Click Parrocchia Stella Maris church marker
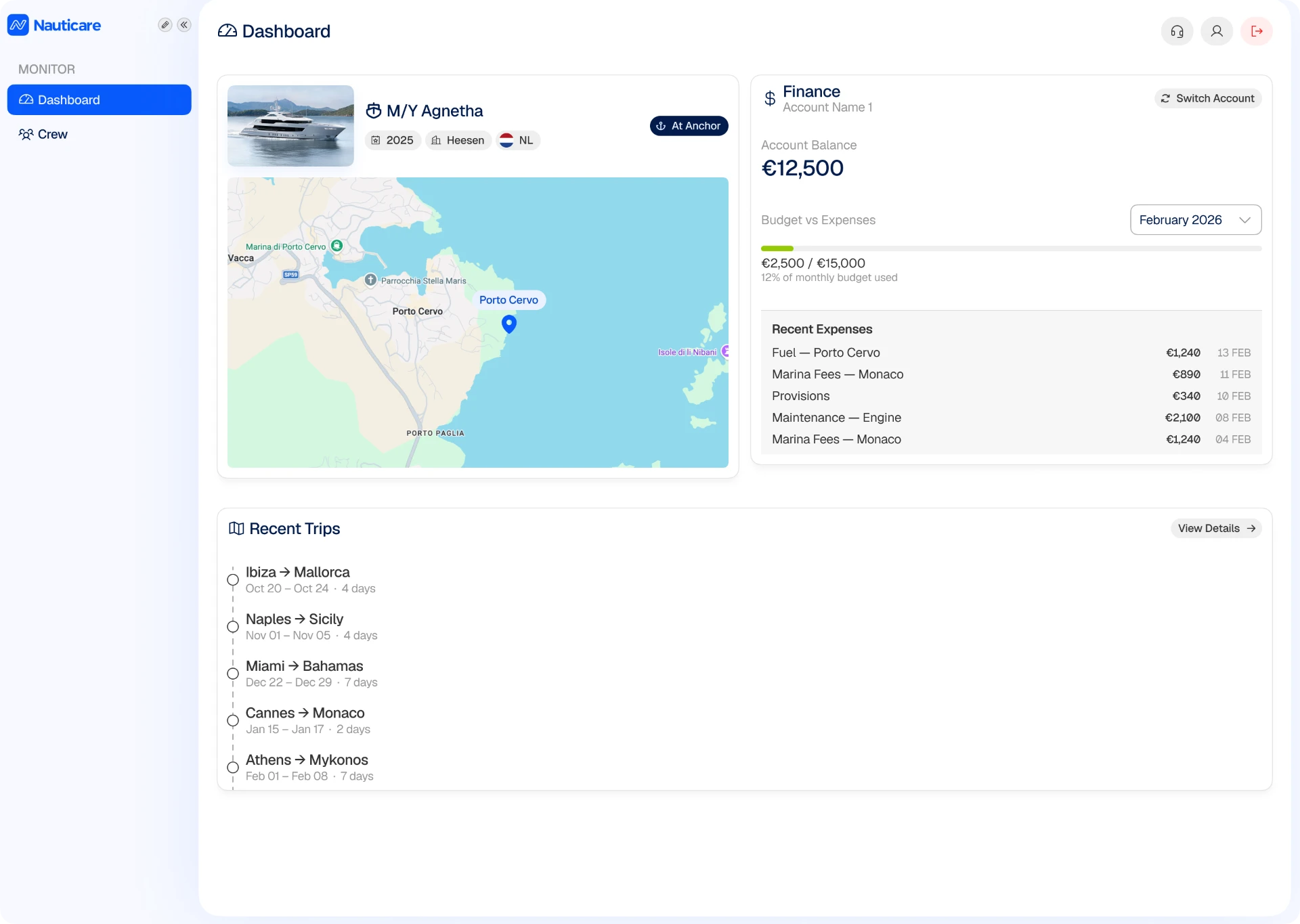Image resolution: width=1300 pixels, height=924 pixels. click(370, 280)
